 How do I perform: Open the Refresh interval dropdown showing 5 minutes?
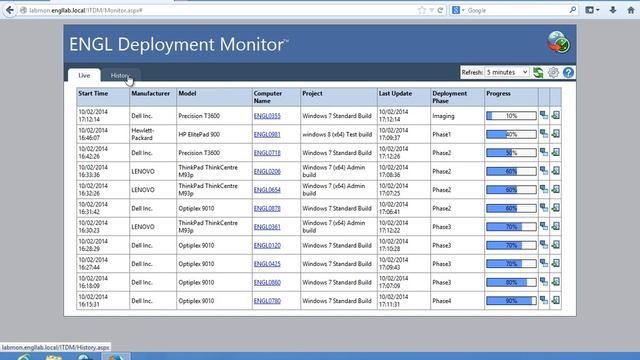pyautogui.click(x=507, y=72)
